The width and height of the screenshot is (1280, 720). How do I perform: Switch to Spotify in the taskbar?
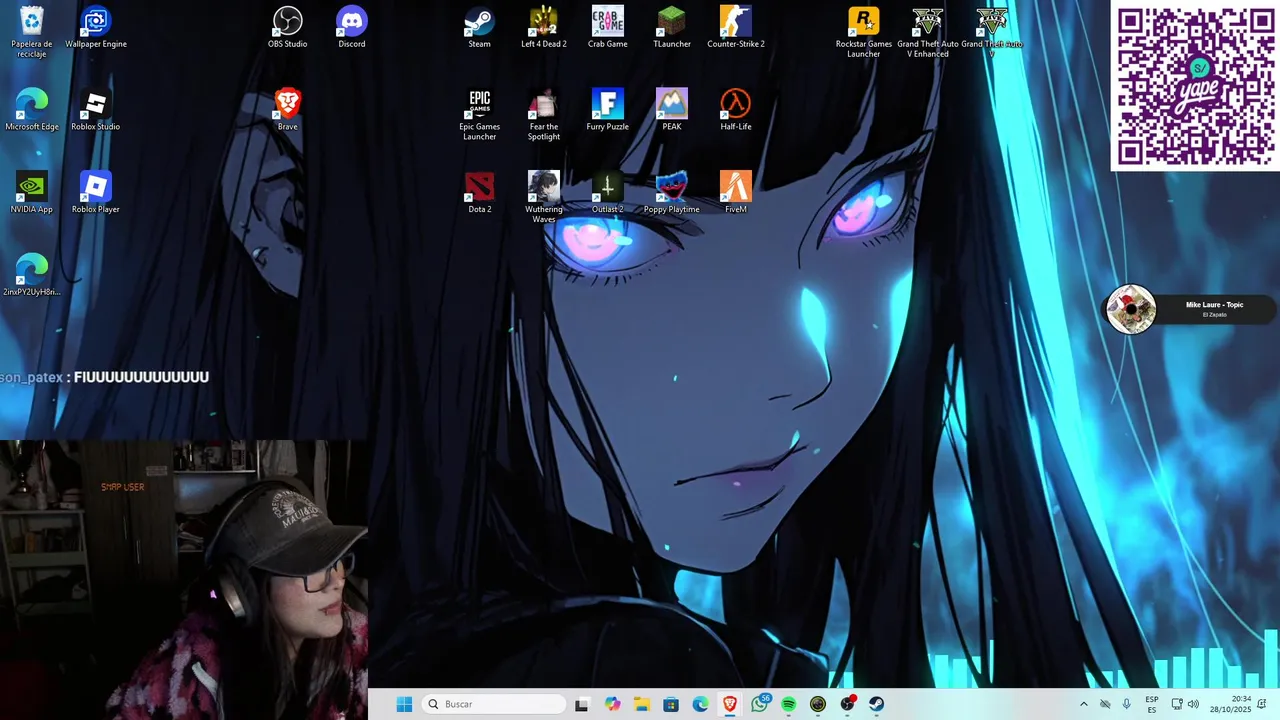point(788,704)
